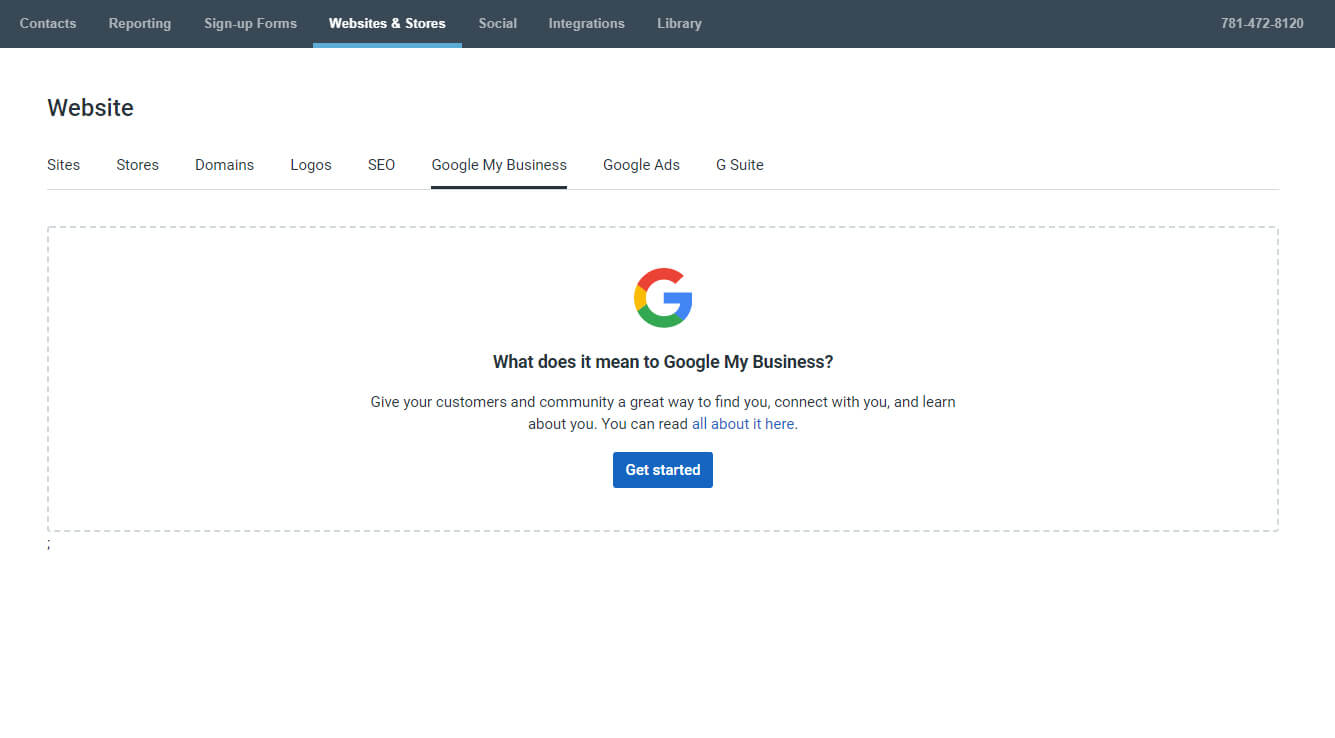The height and width of the screenshot is (738, 1335).
Task: Click the 781-472-8120 phone number
Action: (1262, 23)
